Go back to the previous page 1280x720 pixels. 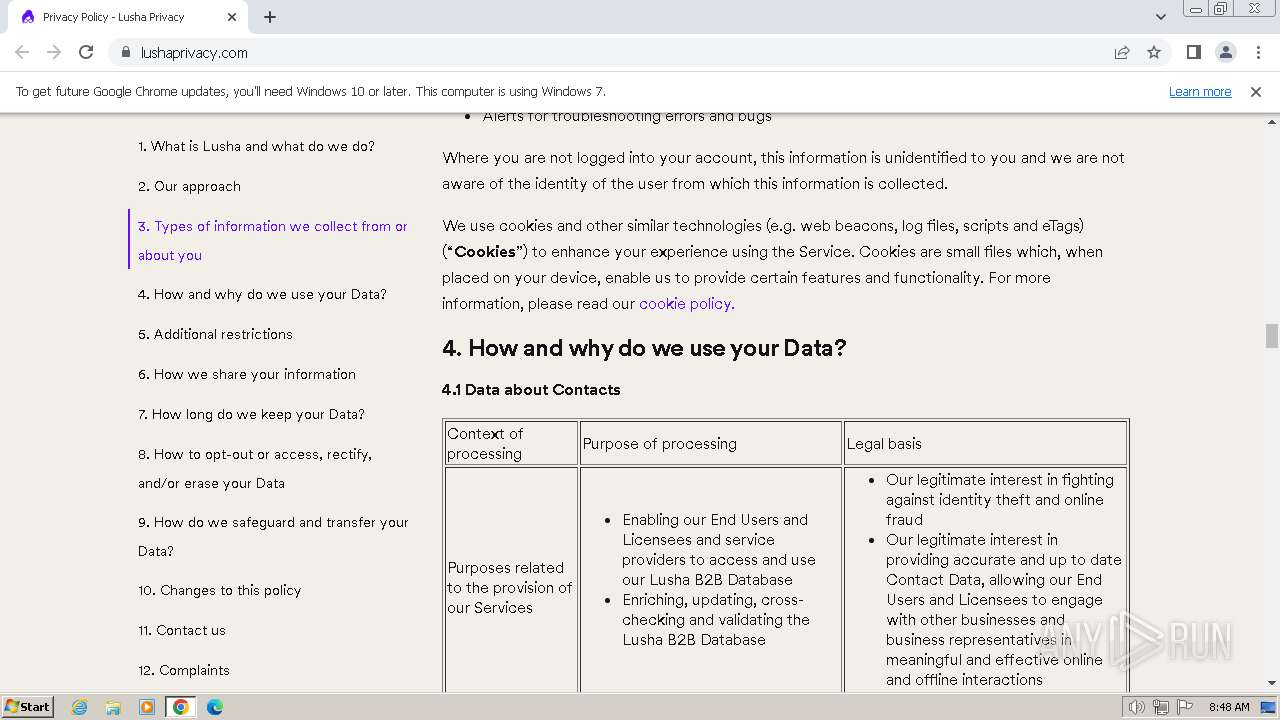22,53
